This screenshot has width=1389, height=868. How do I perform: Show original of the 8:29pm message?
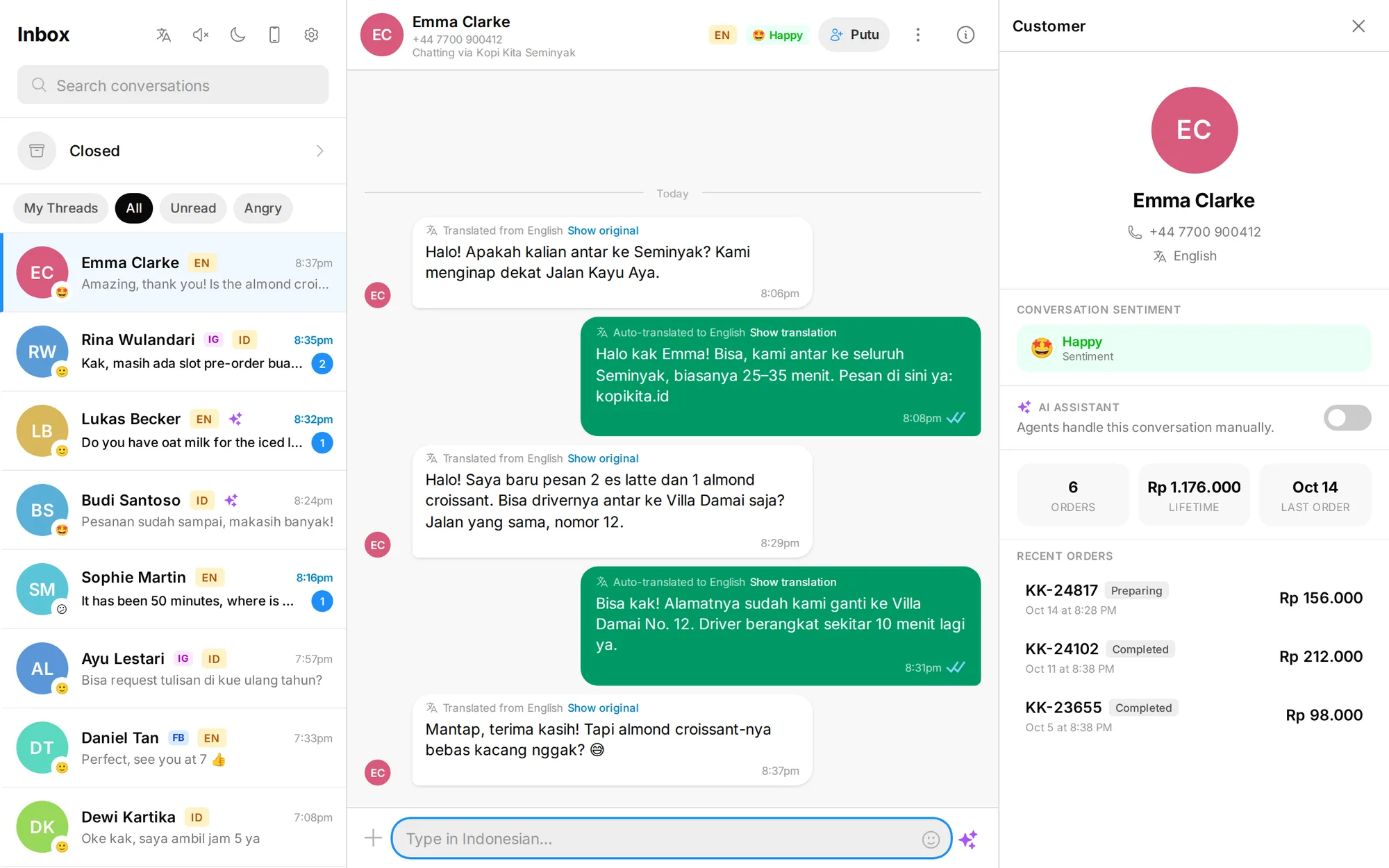tap(603, 458)
